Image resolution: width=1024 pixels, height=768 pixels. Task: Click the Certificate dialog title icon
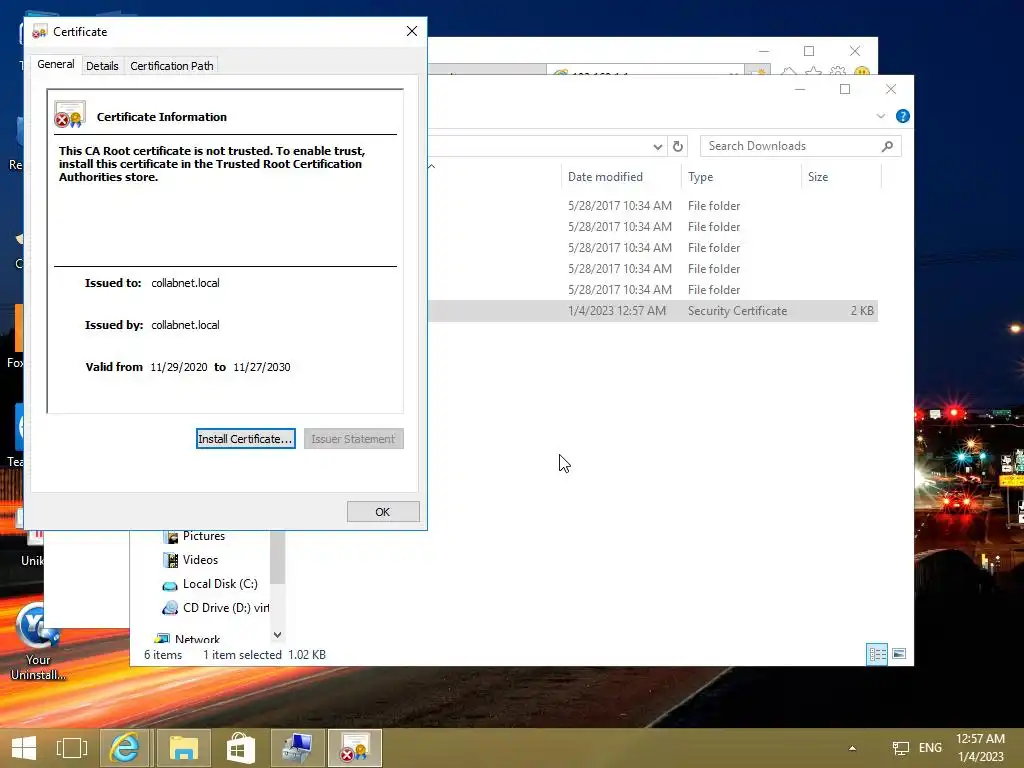point(39,31)
